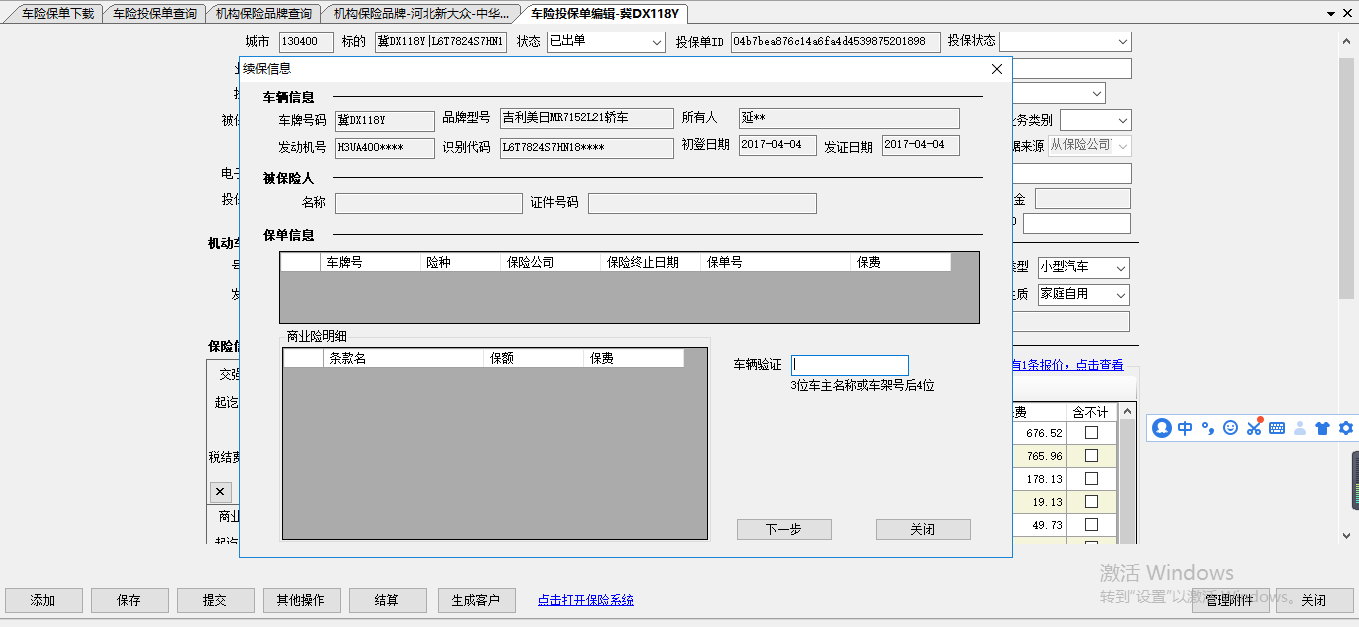Check 含不计 box in the 765.96 row

[1091, 456]
